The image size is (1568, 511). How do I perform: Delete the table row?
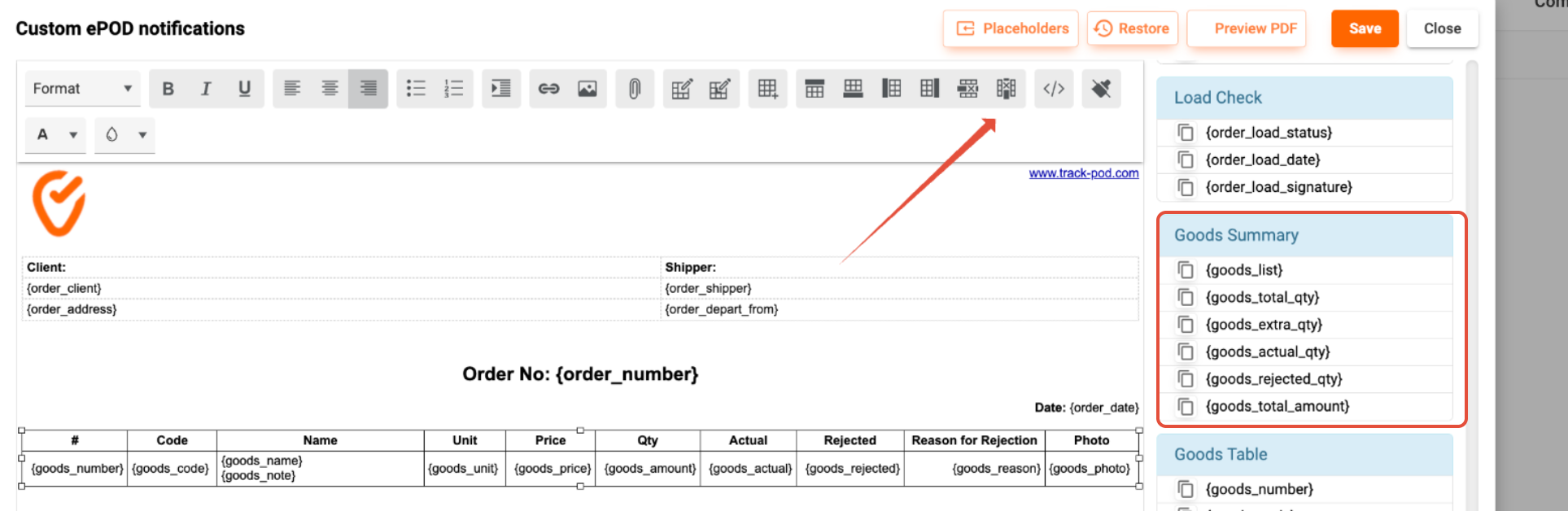pyautogui.click(x=967, y=89)
